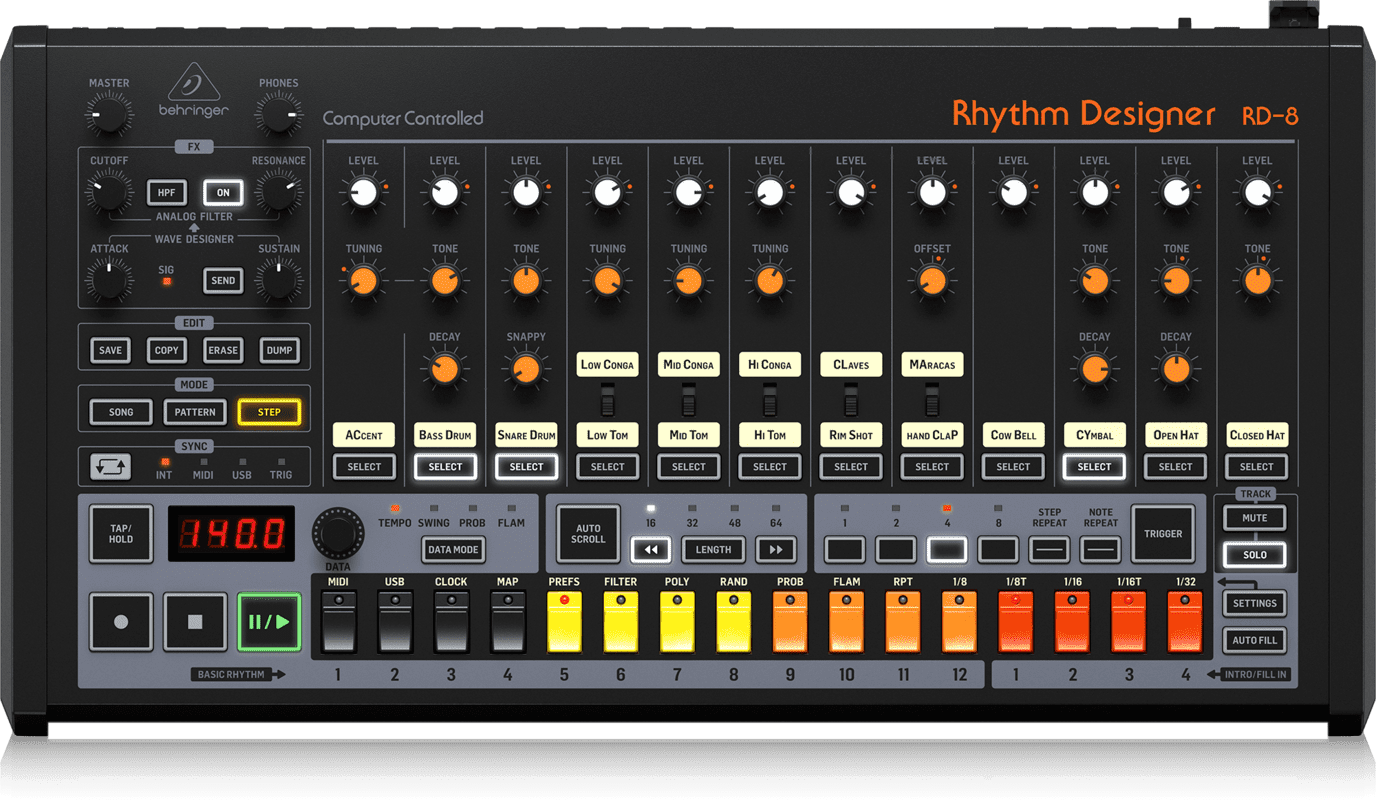Screen dimensions: 1376x800
Task: Click the RESONANCE knob
Action: (279, 193)
